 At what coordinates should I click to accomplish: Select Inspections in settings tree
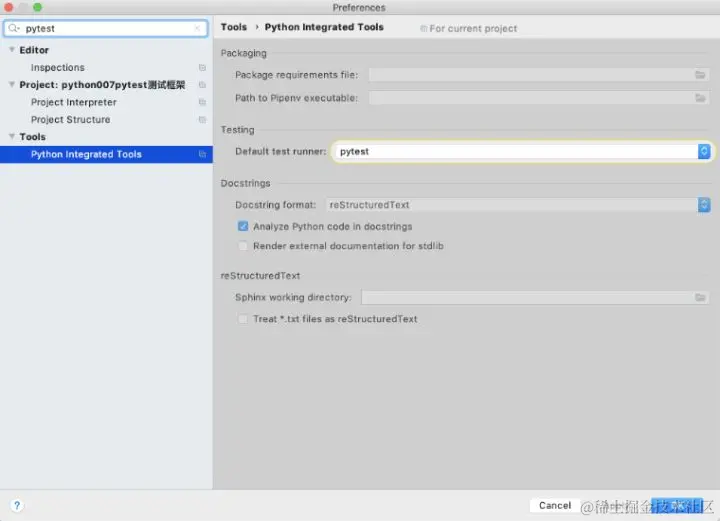tap(58, 67)
